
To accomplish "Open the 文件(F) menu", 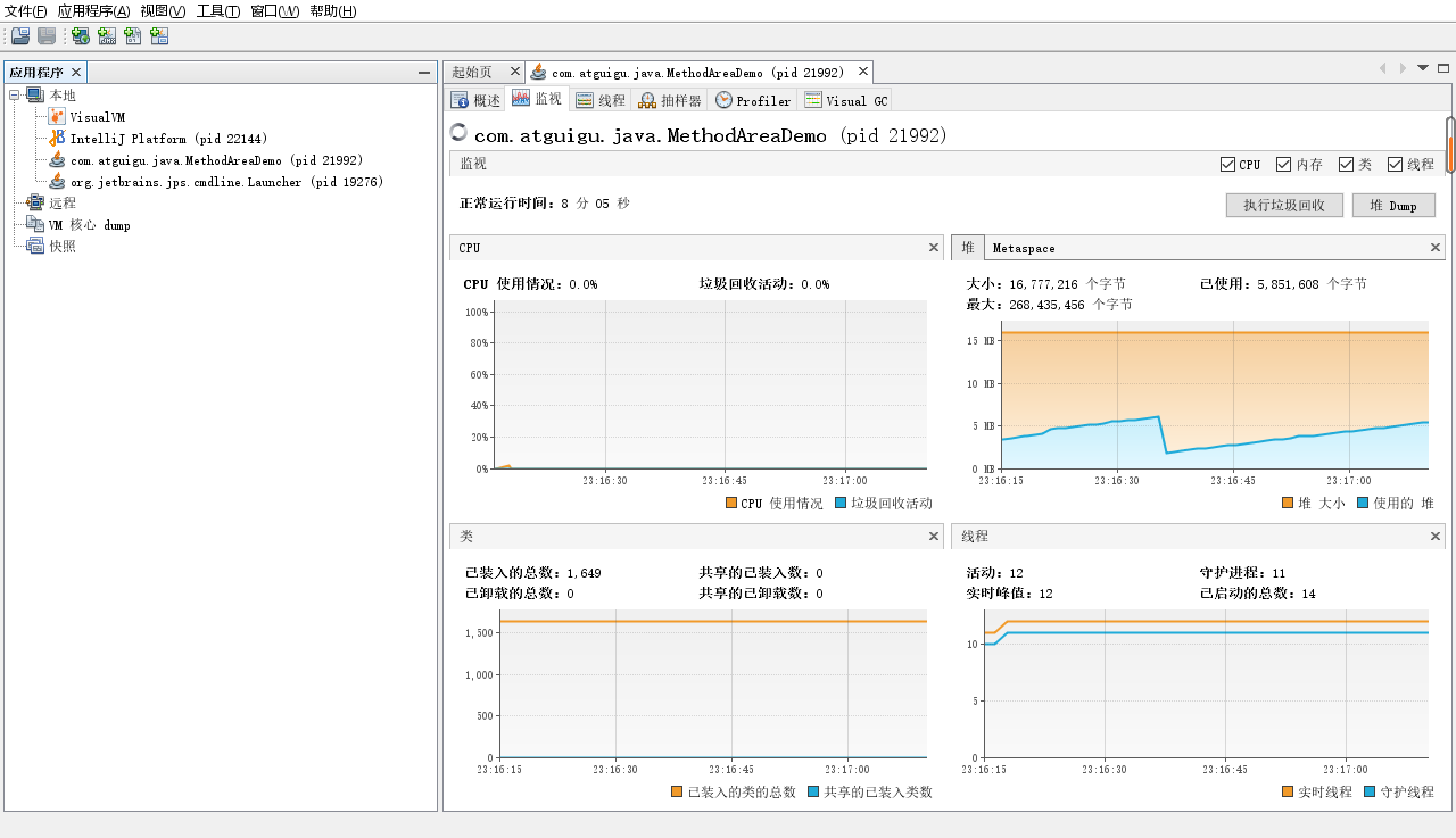I will (25, 11).
